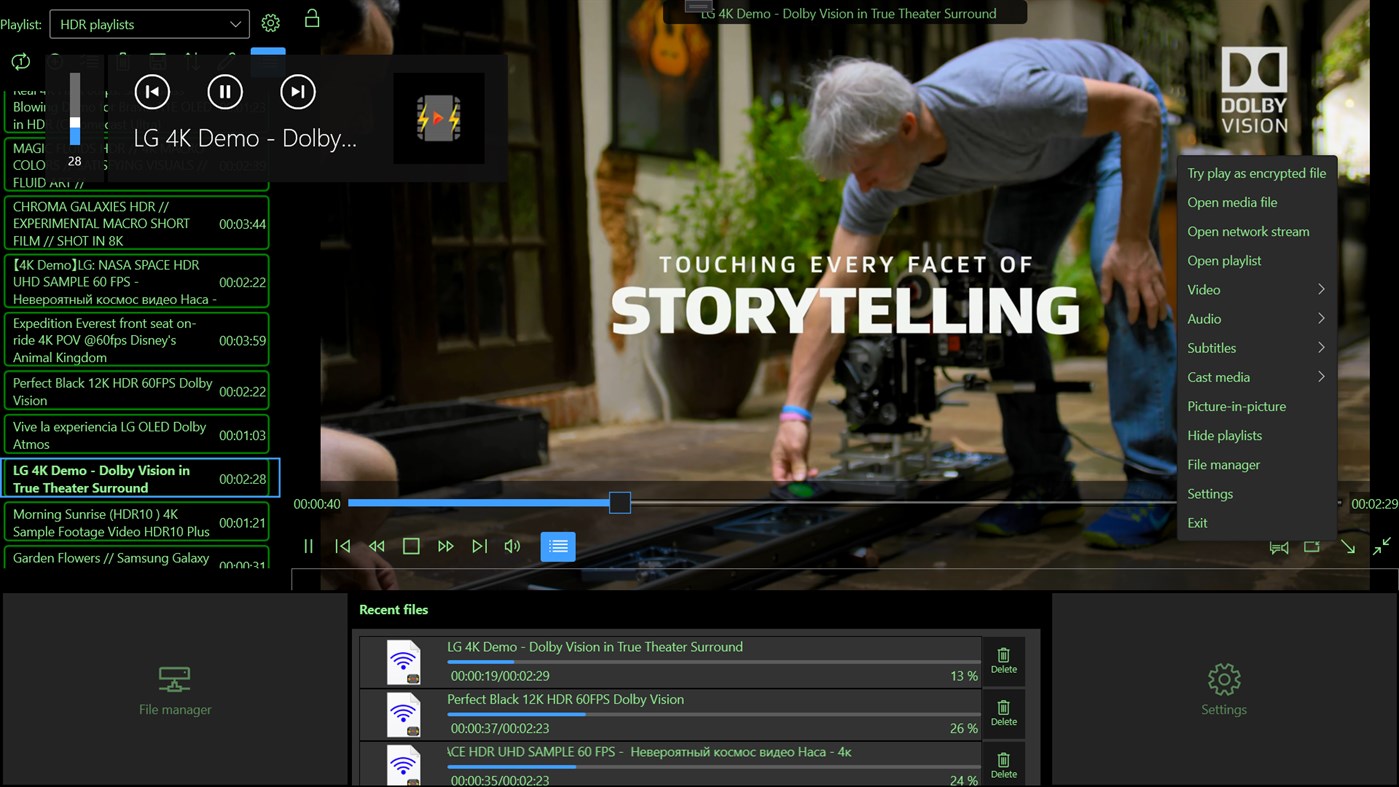Viewport: 1399px width, 787px height.
Task: Expand the Video submenu
Action: click(1256, 289)
